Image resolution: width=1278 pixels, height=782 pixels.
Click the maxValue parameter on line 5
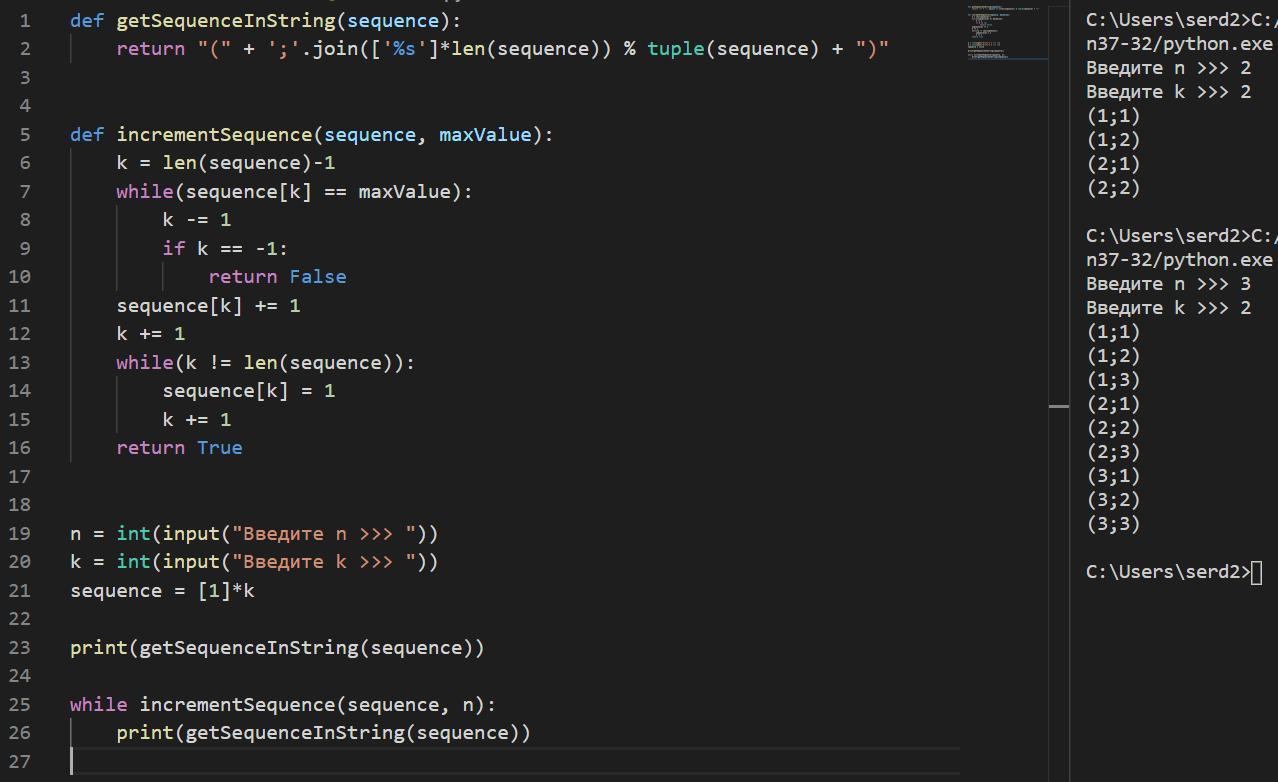(x=485, y=134)
